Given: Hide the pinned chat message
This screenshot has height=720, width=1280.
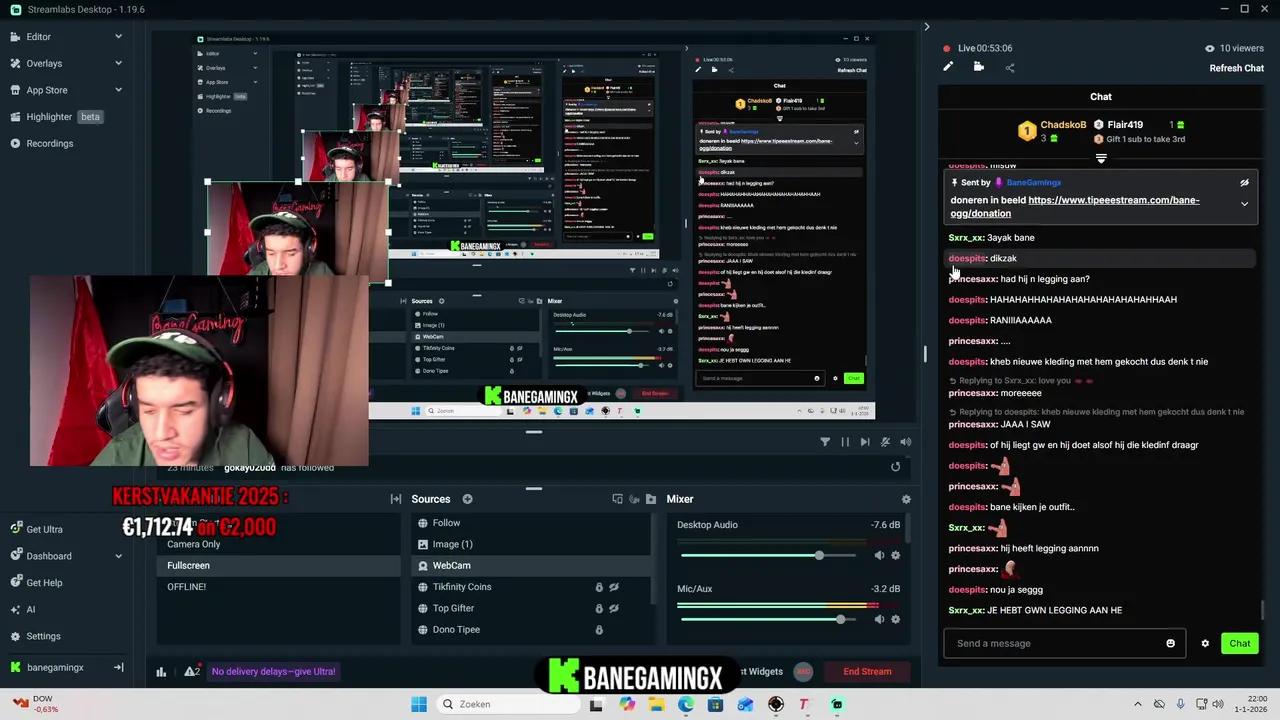Looking at the screenshot, I should point(1244,183).
